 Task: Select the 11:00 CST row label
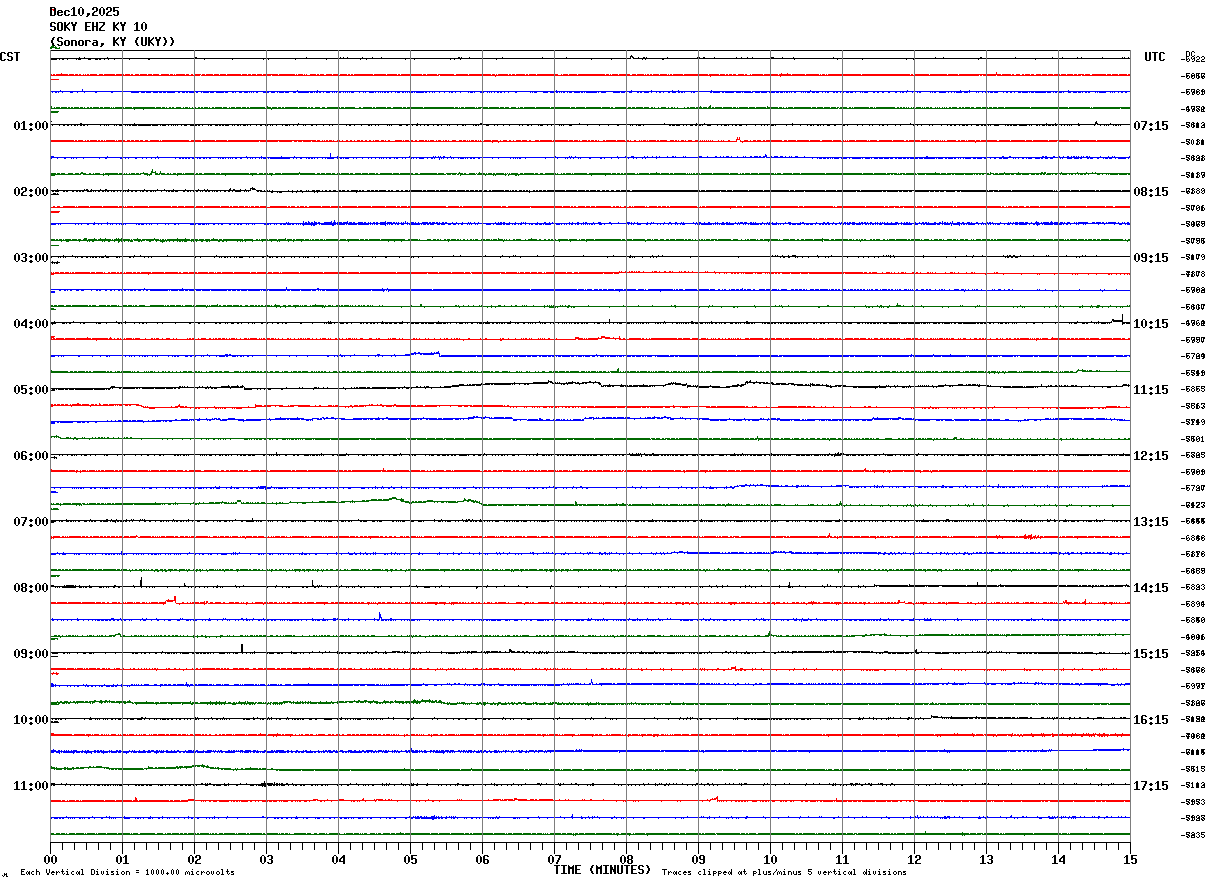coord(31,786)
